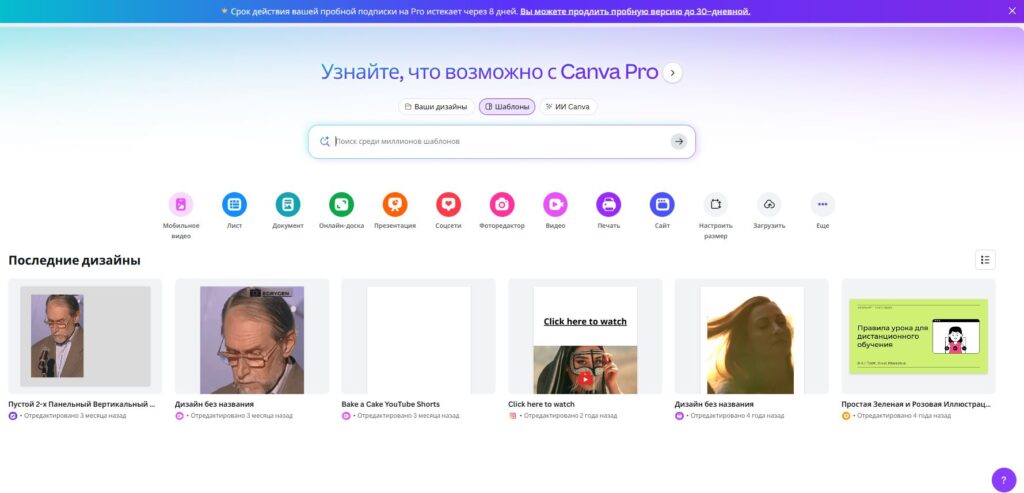Select the Документ icon
Screen dimensions: 1024x493
tap(288, 204)
